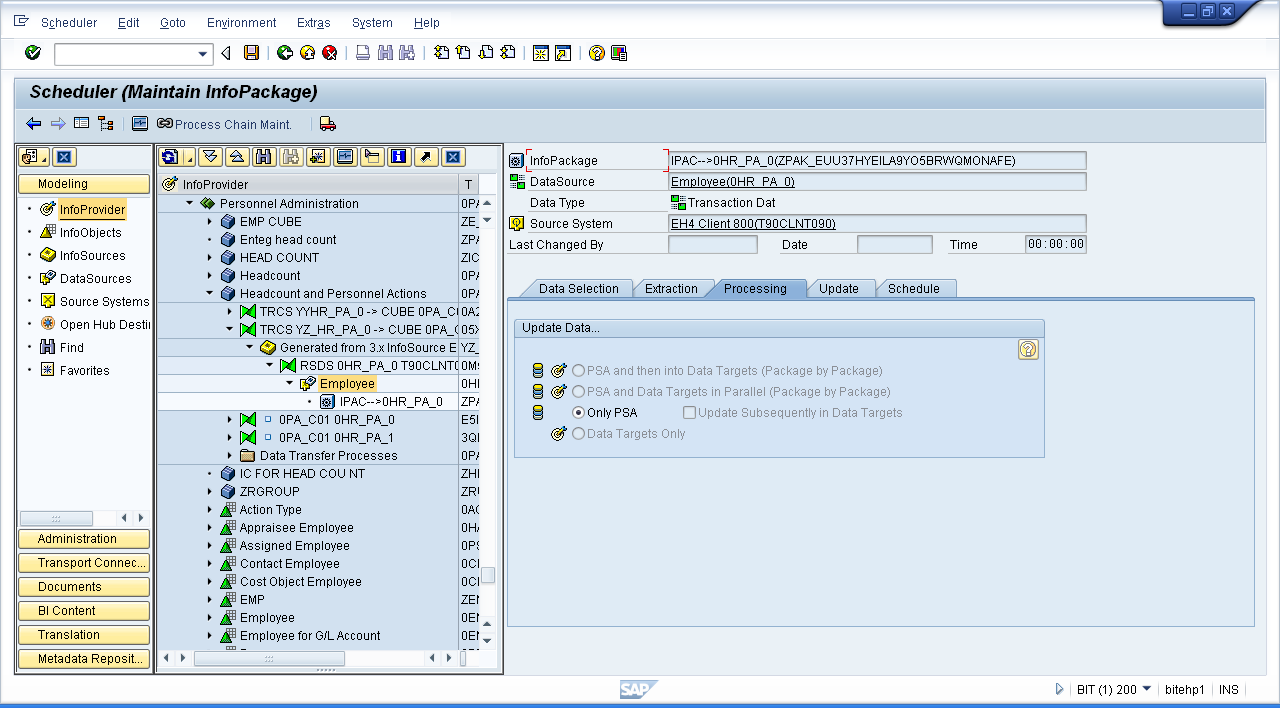Viewport: 1280px width, 708px height.
Task: Switch to the Data Selection tab
Action: (578, 288)
